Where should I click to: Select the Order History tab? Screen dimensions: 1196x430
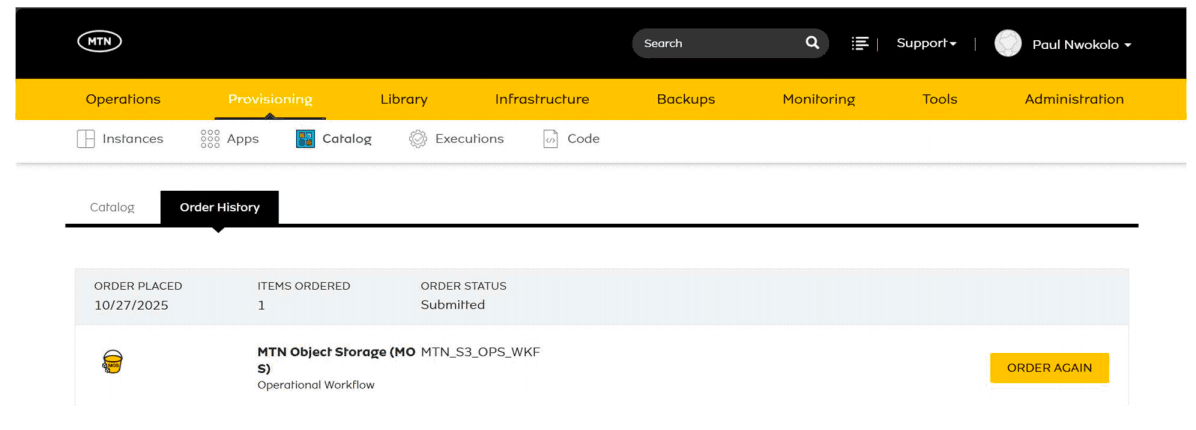[x=220, y=207]
